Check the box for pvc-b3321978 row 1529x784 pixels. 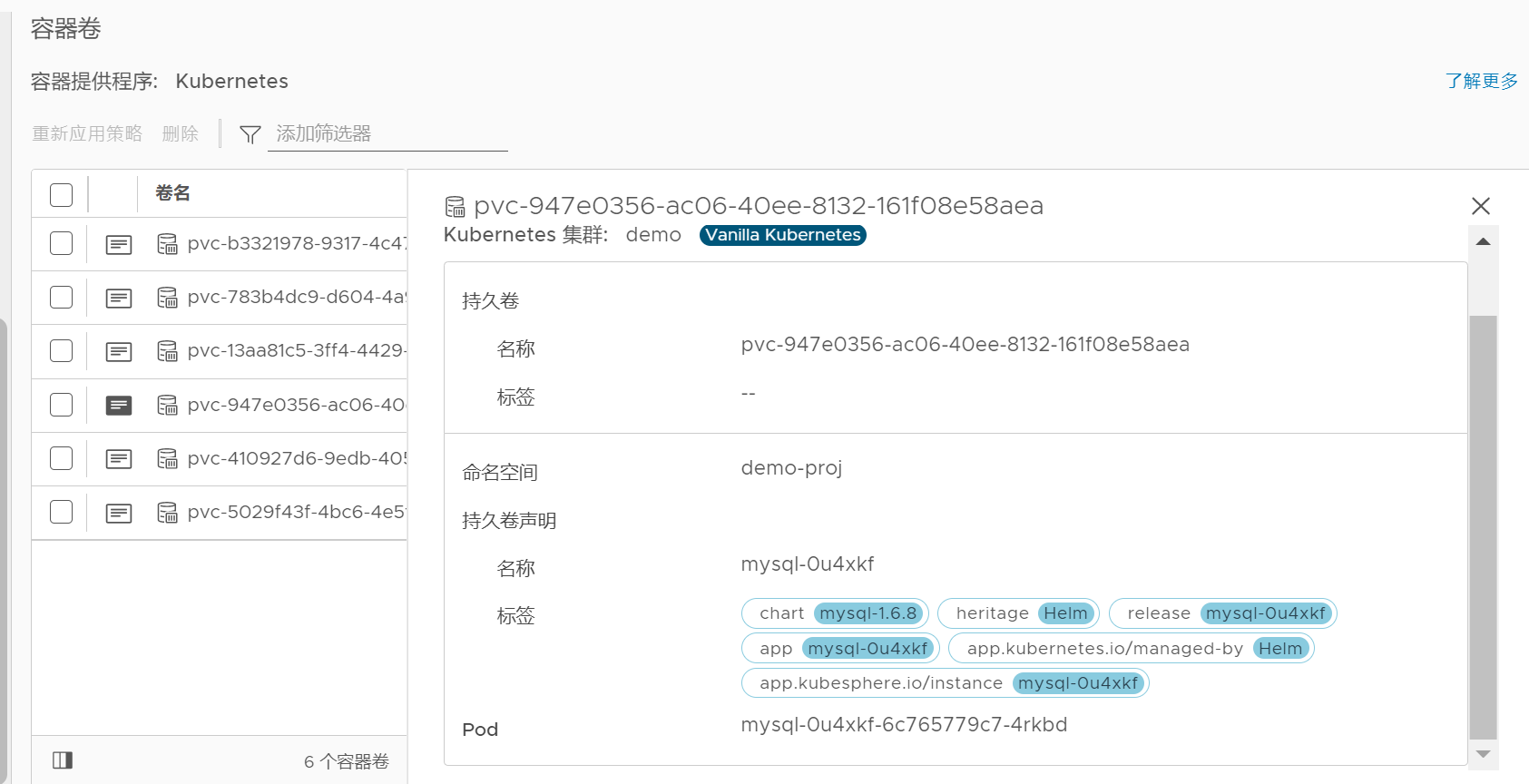(x=62, y=243)
